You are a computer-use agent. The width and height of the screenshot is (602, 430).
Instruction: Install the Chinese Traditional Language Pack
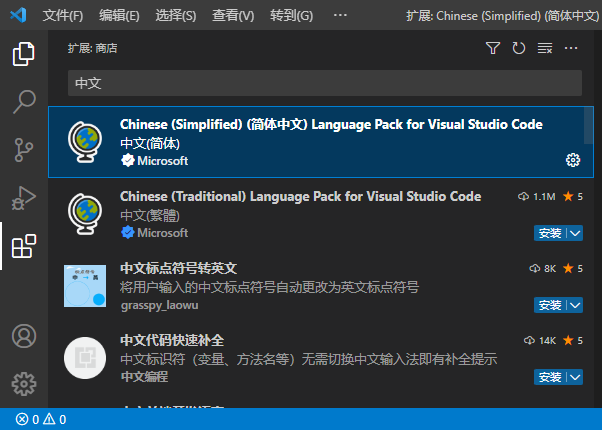550,233
